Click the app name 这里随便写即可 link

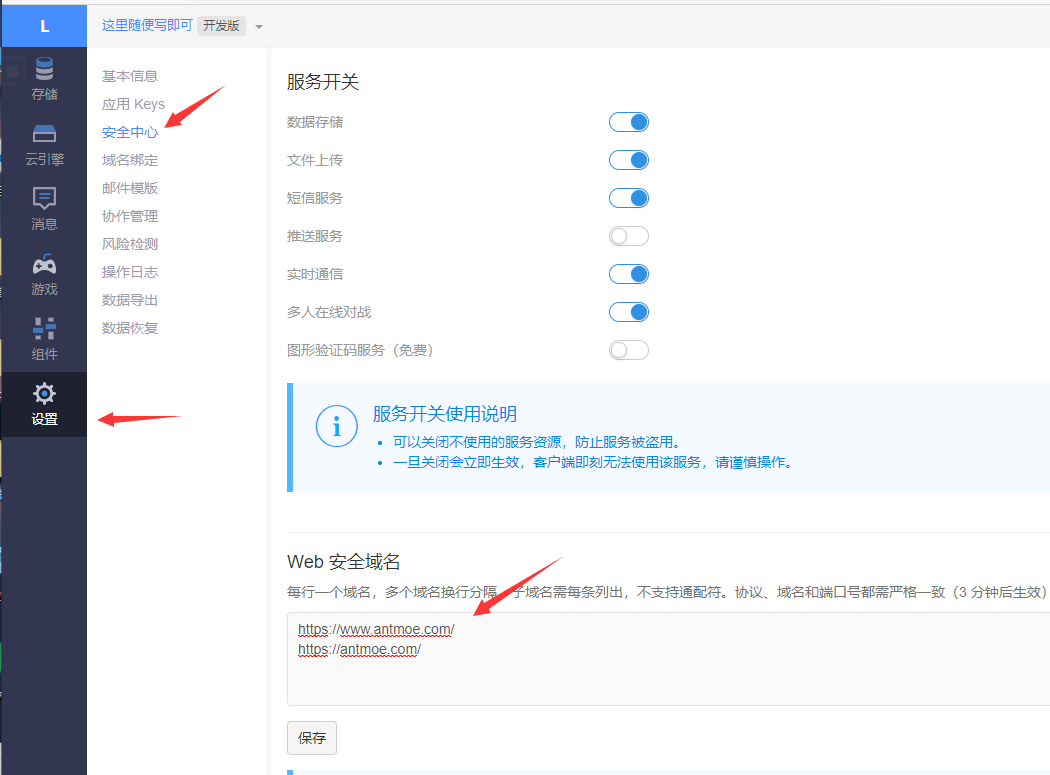(x=147, y=25)
